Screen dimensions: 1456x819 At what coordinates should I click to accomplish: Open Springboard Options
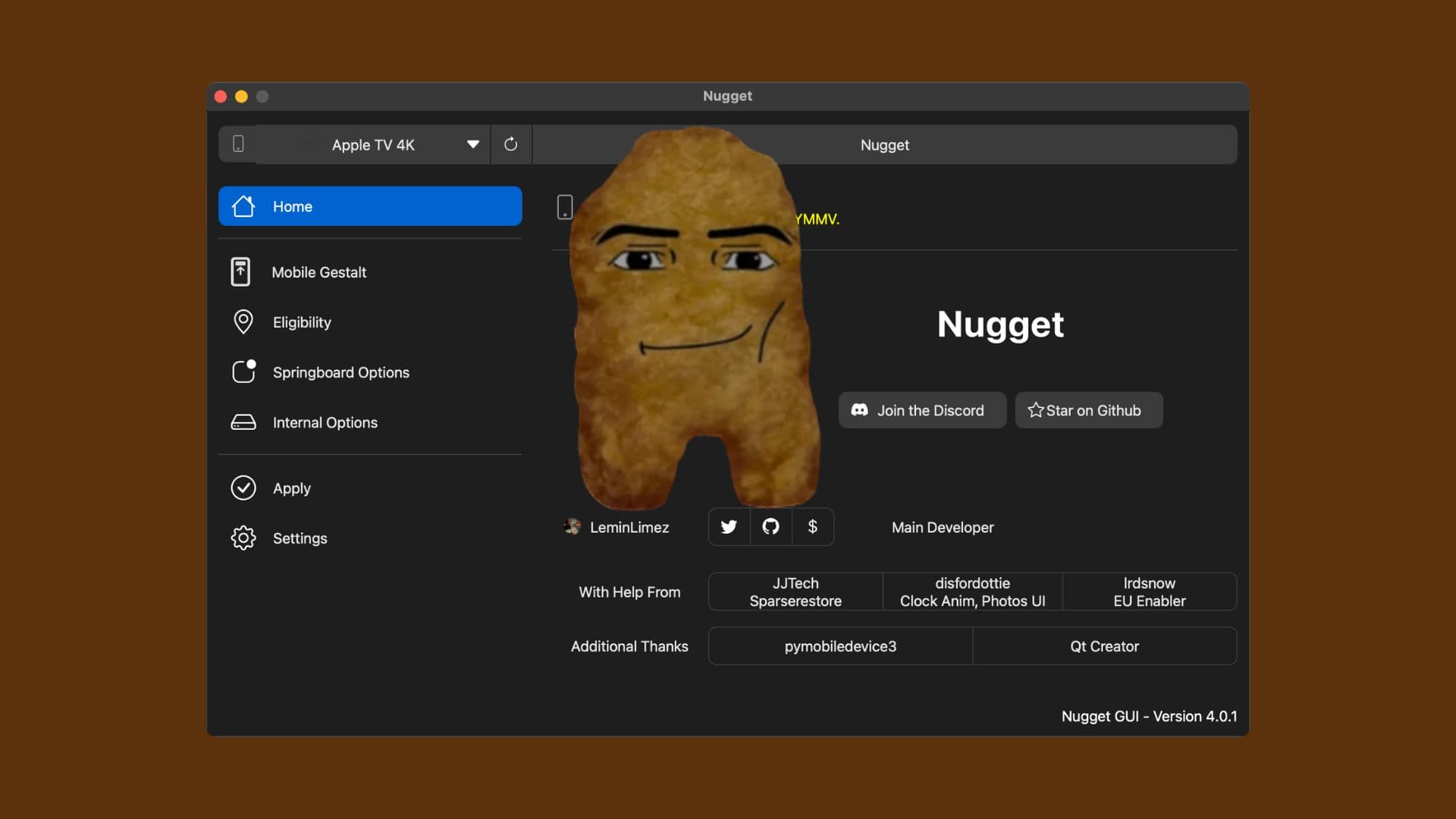point(243,372)
